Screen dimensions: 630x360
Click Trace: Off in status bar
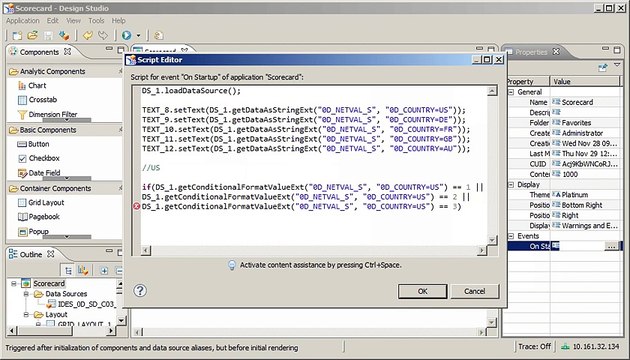(x=534, y=346)
